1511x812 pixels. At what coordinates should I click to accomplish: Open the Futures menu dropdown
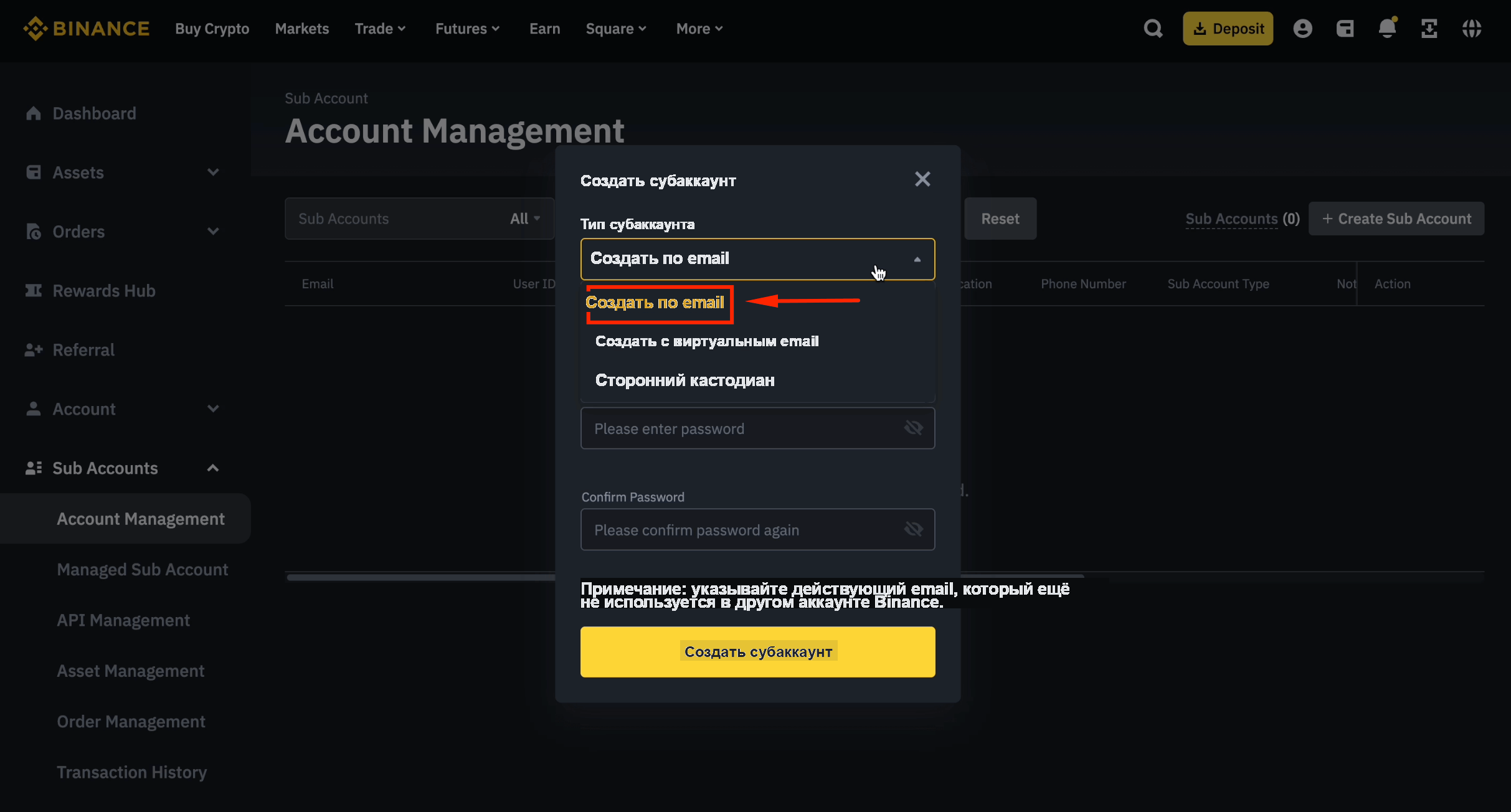click(x=468, y=29)
